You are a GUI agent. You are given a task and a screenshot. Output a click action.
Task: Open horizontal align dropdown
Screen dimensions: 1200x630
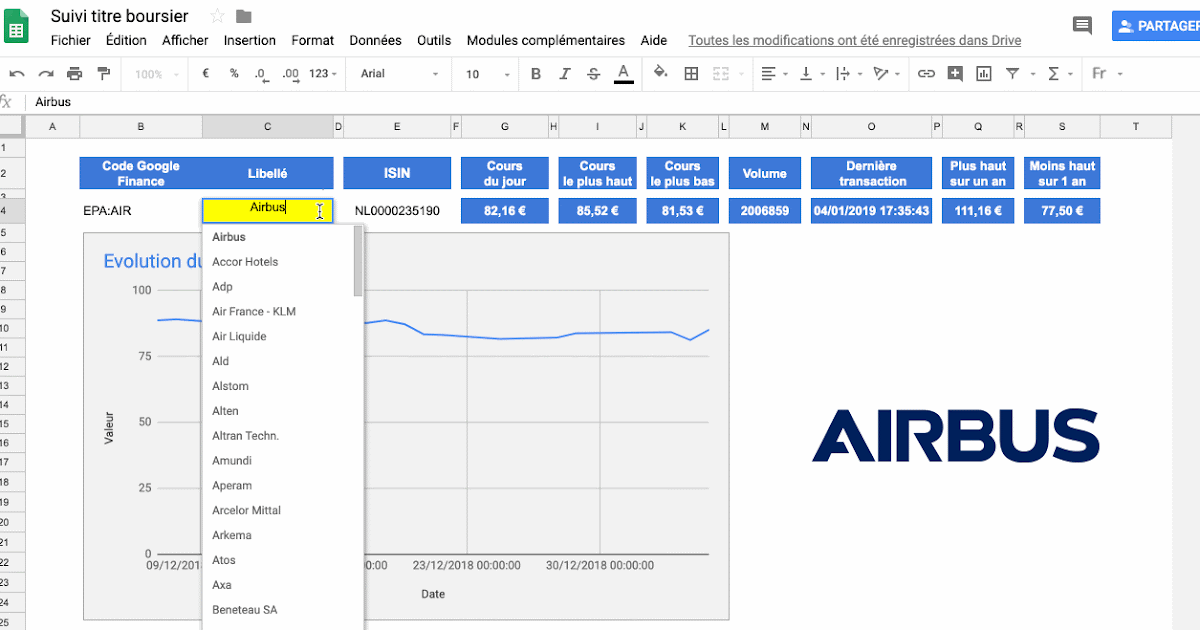coord(774,74)
